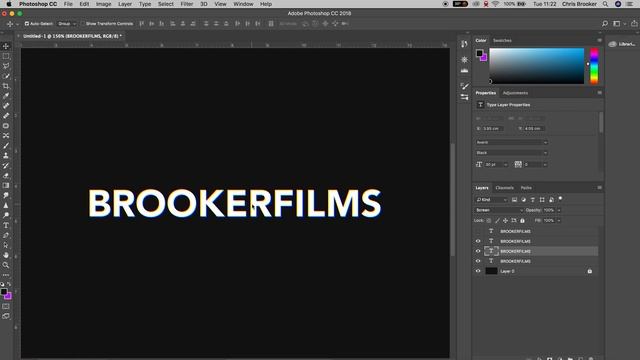Open Photoshop search magnifier icon in options bar
Viewport: 640px width, 360px height.
[x=605, y=24]
